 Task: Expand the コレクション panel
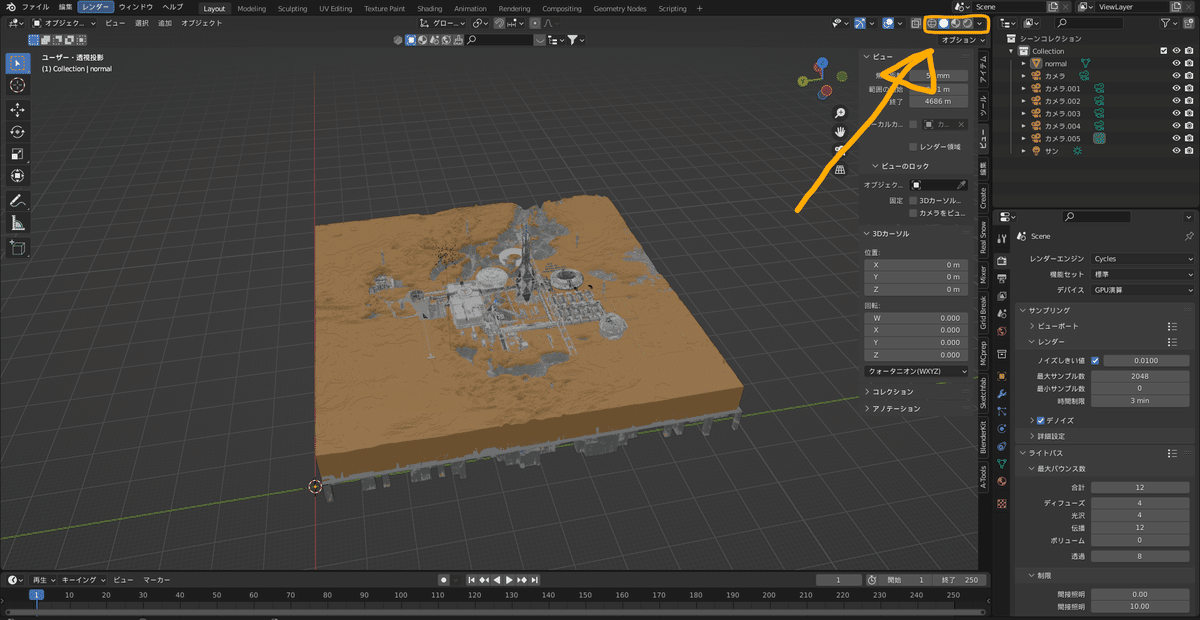(892, 392)
